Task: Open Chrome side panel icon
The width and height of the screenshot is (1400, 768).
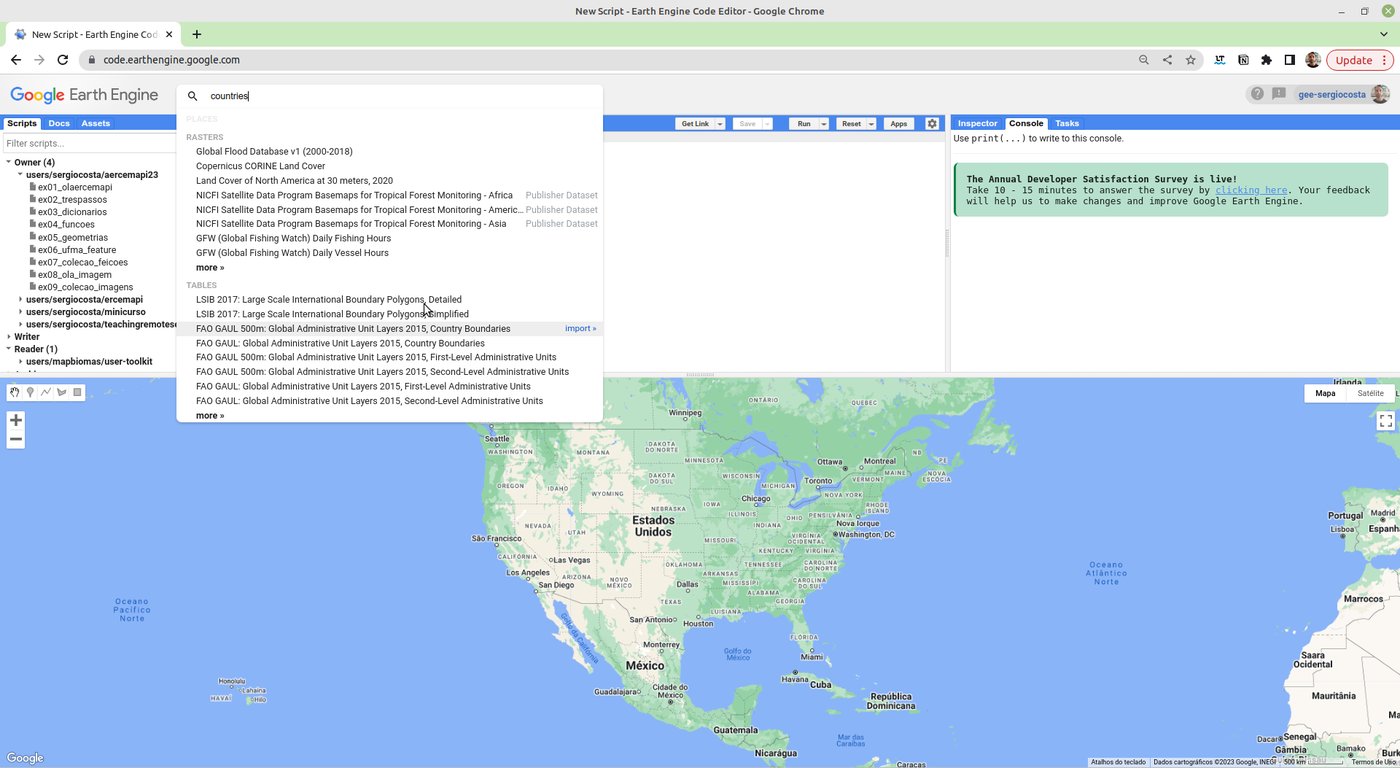Action: point(1290,60)
